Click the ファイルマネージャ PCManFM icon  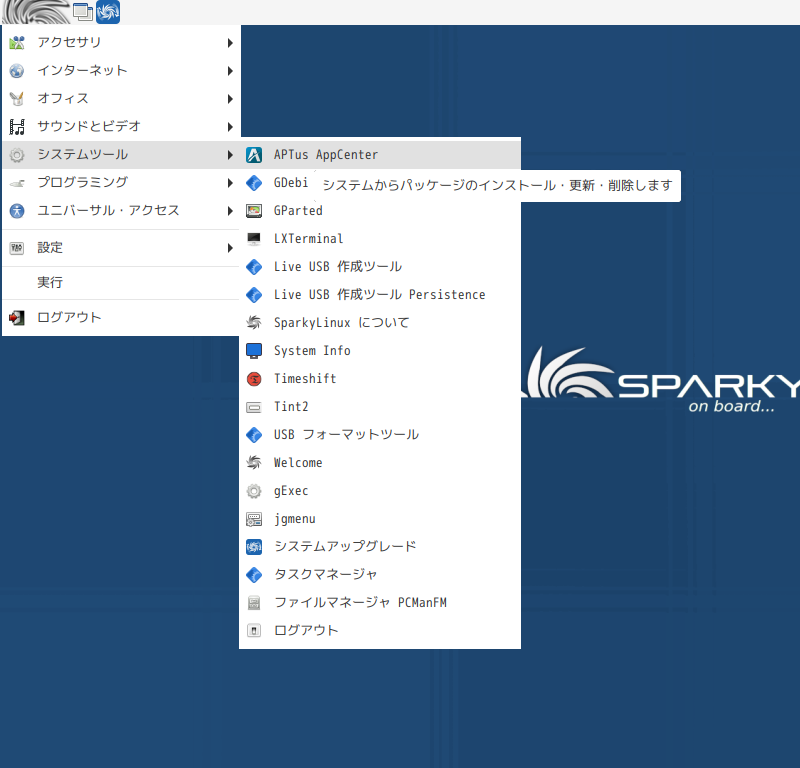click(x=254, y=603)
